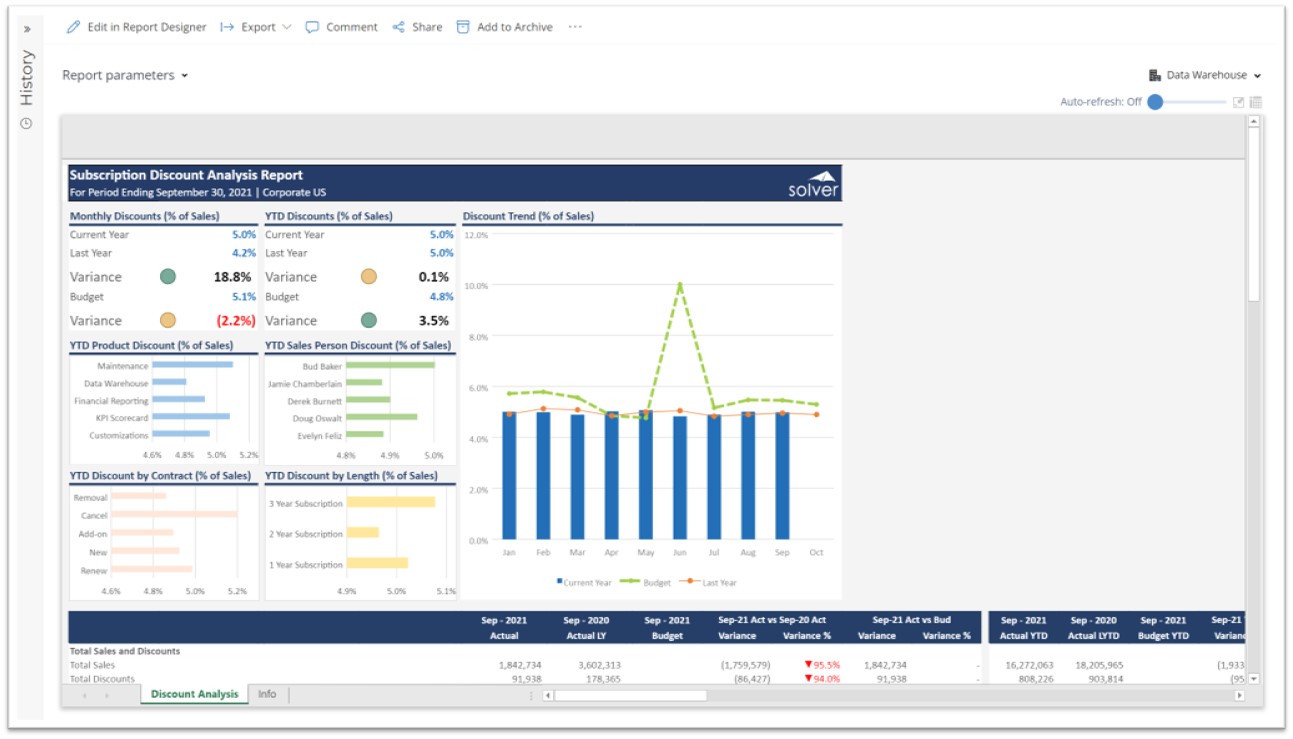
Task: Click the Share icon in toolbar
Action: pos(399,27)
